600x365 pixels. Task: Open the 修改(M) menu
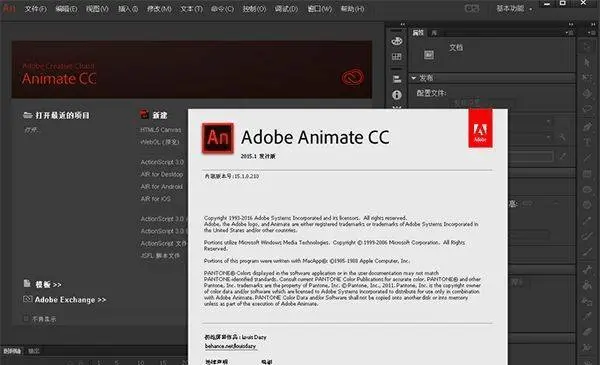tap(159, 8)
